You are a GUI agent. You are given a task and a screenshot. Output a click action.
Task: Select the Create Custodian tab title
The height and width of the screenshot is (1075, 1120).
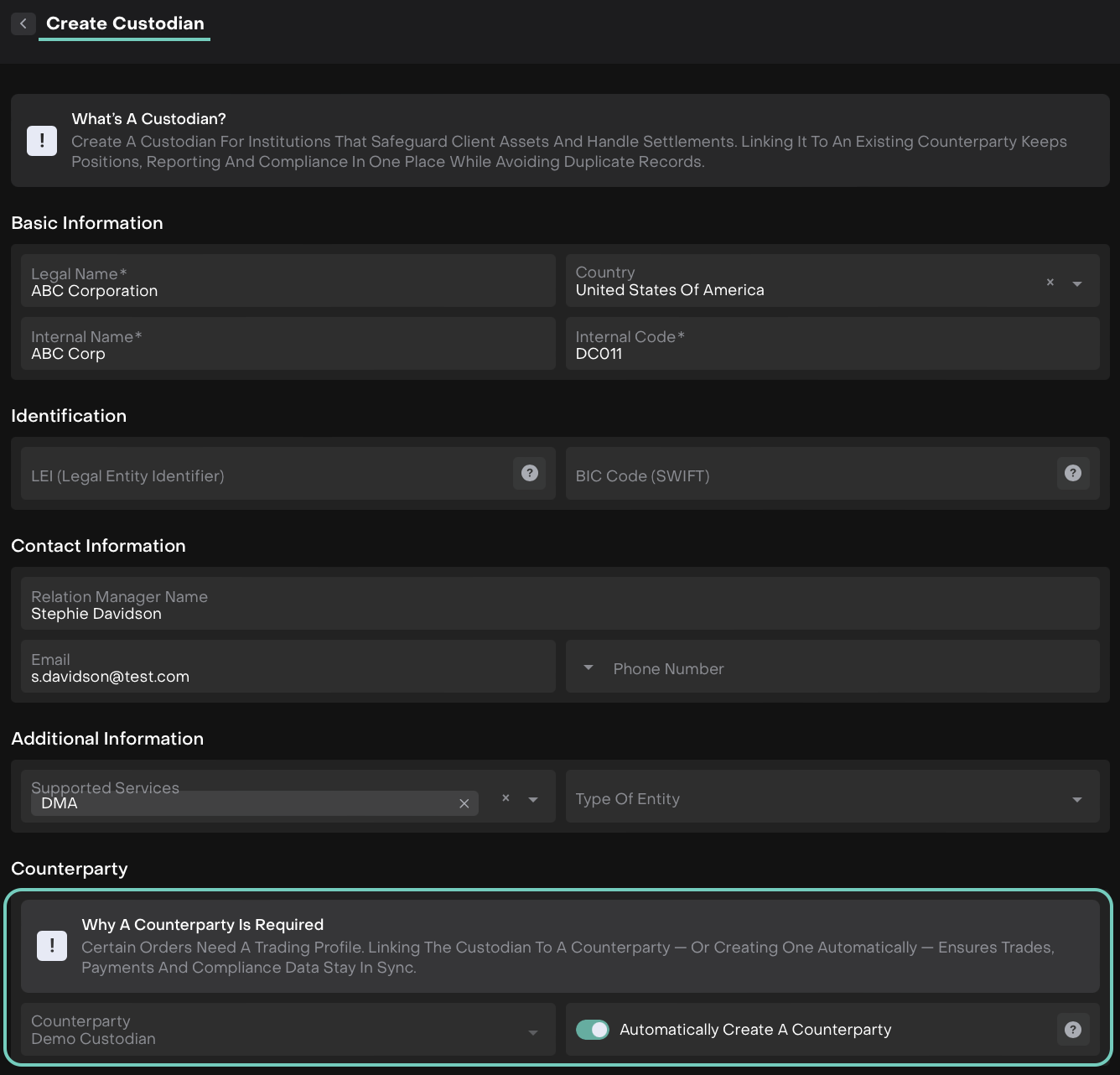(125, 23)
